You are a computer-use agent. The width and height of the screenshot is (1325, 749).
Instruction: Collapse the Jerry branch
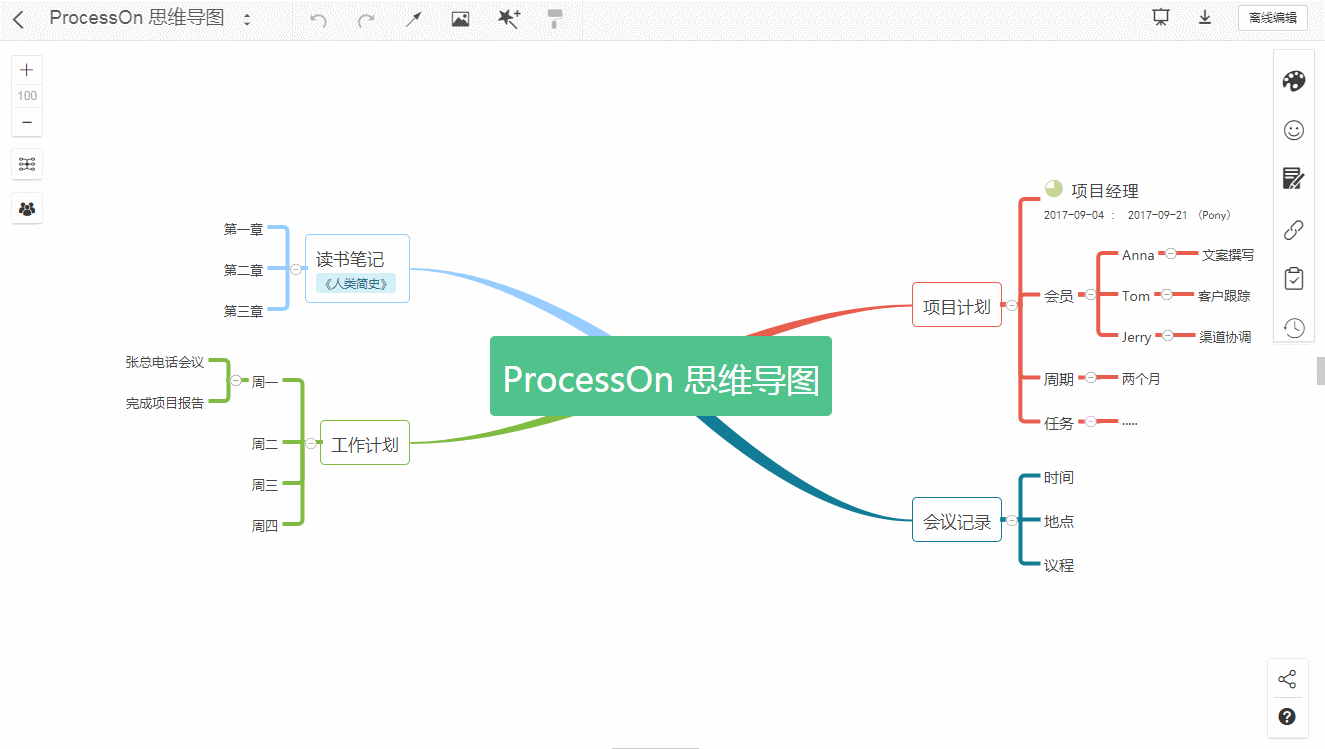1167,335
